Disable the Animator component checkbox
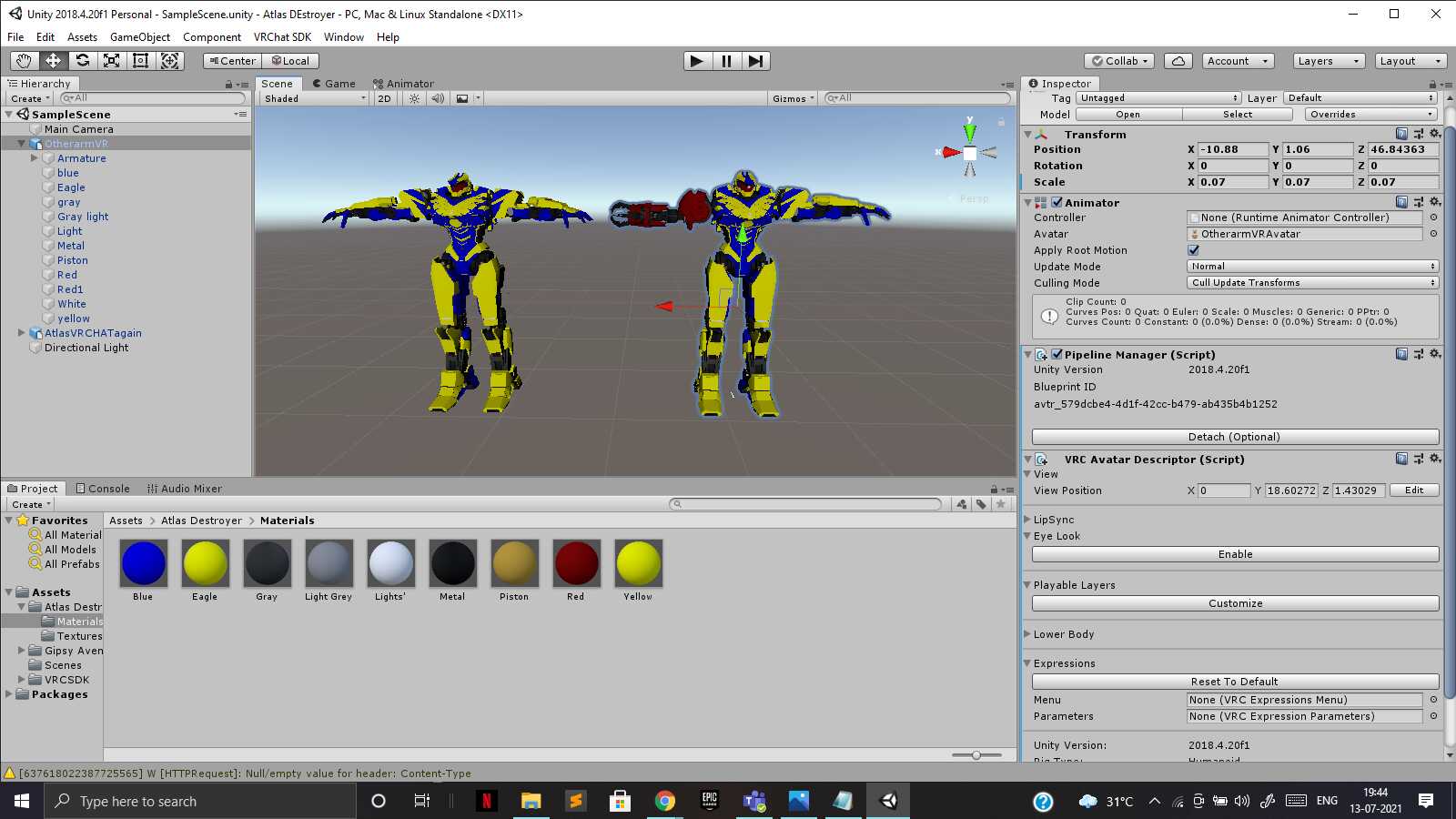This screenshot has height=819, width=1456. point(1057,203)
